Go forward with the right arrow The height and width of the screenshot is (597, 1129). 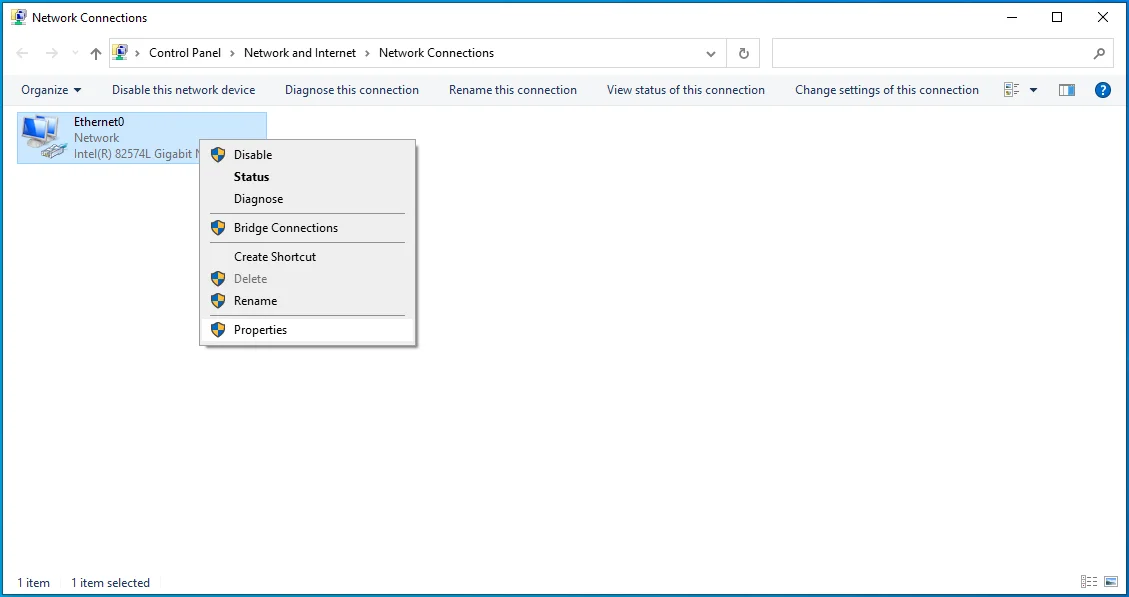51,53
